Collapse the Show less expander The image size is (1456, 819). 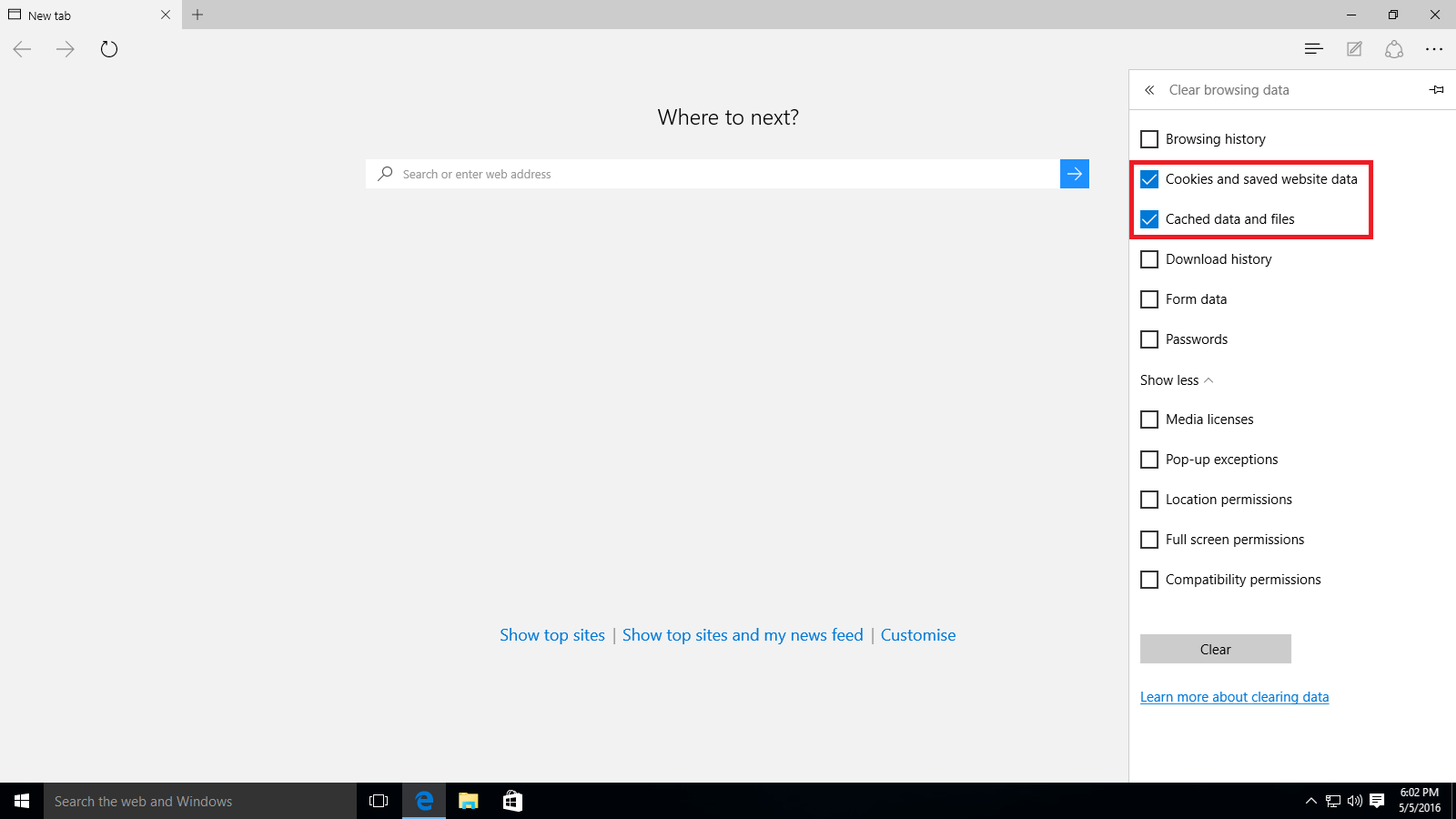click(x=1177, y=380)
